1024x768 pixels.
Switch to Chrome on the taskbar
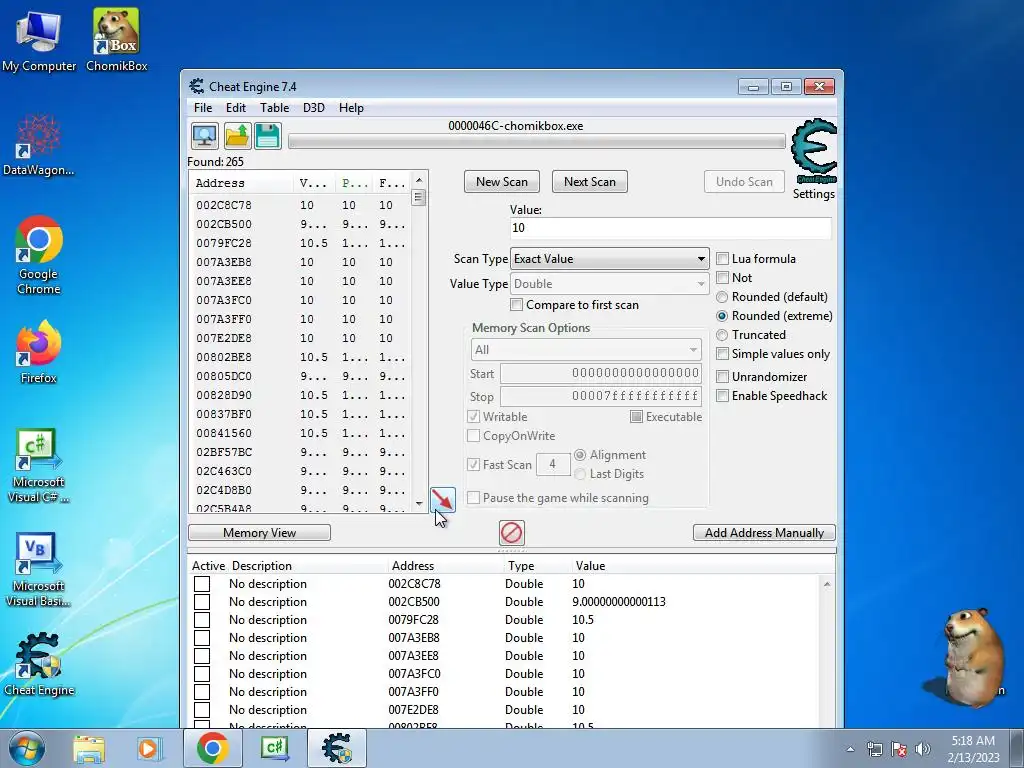213,748
